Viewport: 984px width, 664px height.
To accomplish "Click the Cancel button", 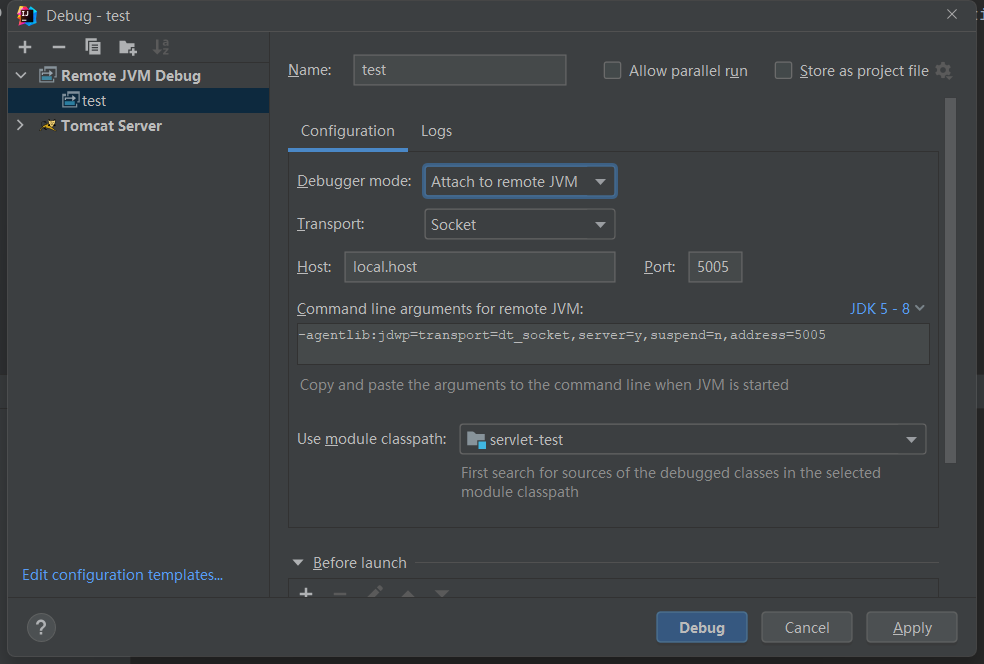I will click(806, 627).
